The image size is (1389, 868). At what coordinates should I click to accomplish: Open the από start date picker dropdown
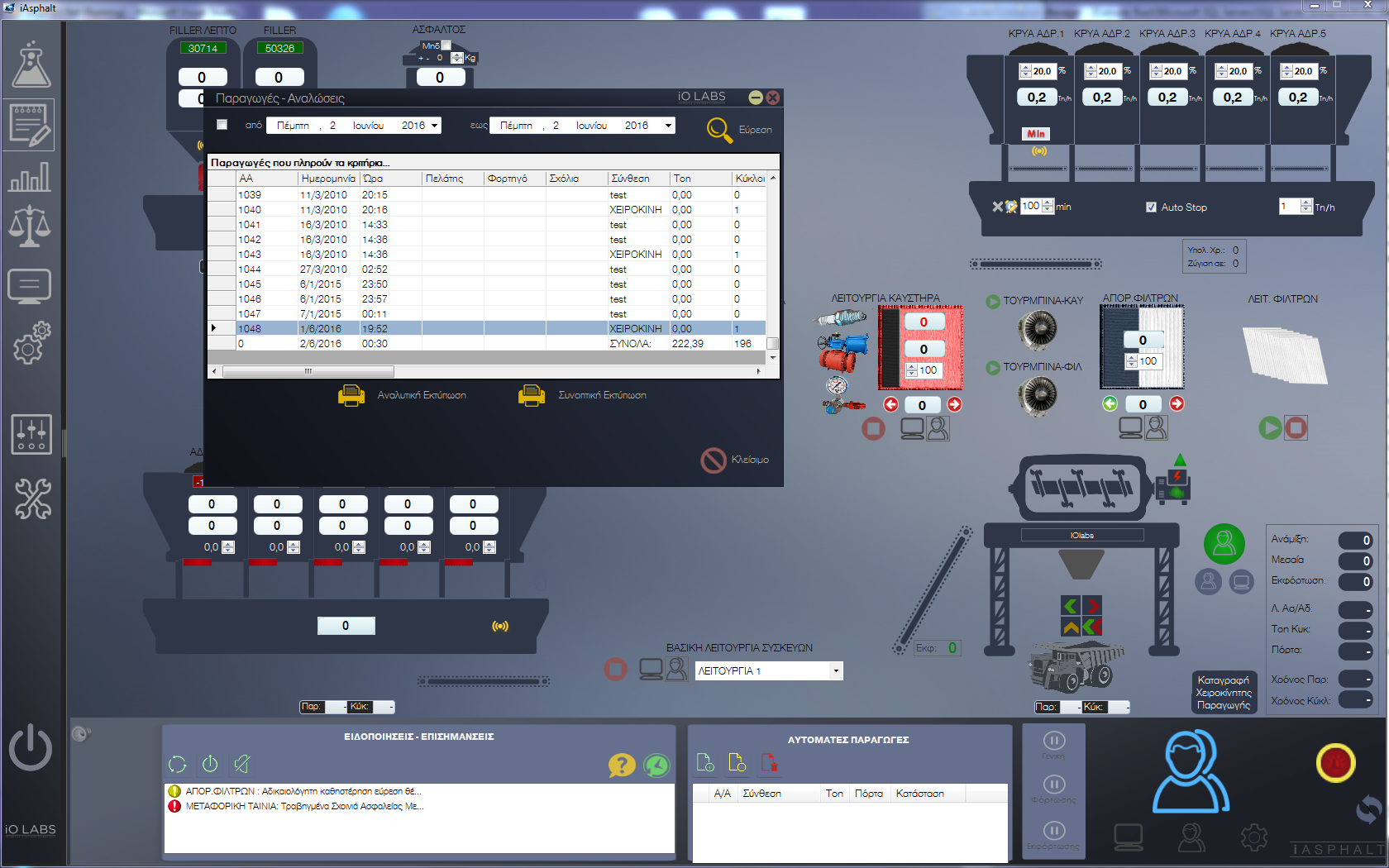(434, 126)
